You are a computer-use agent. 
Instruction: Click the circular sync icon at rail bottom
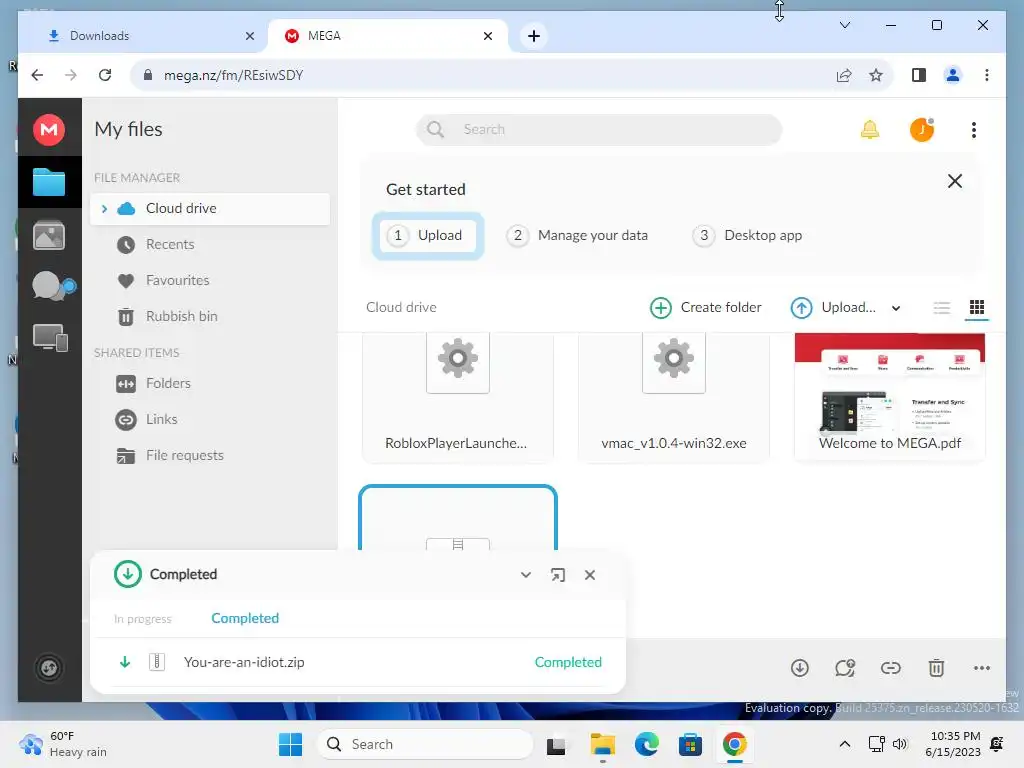tap(49, 668)
